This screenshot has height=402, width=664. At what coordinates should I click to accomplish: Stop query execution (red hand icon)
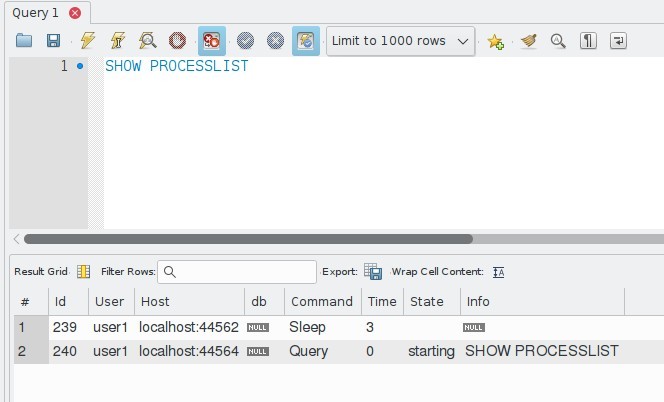click(x=177, y=41)
